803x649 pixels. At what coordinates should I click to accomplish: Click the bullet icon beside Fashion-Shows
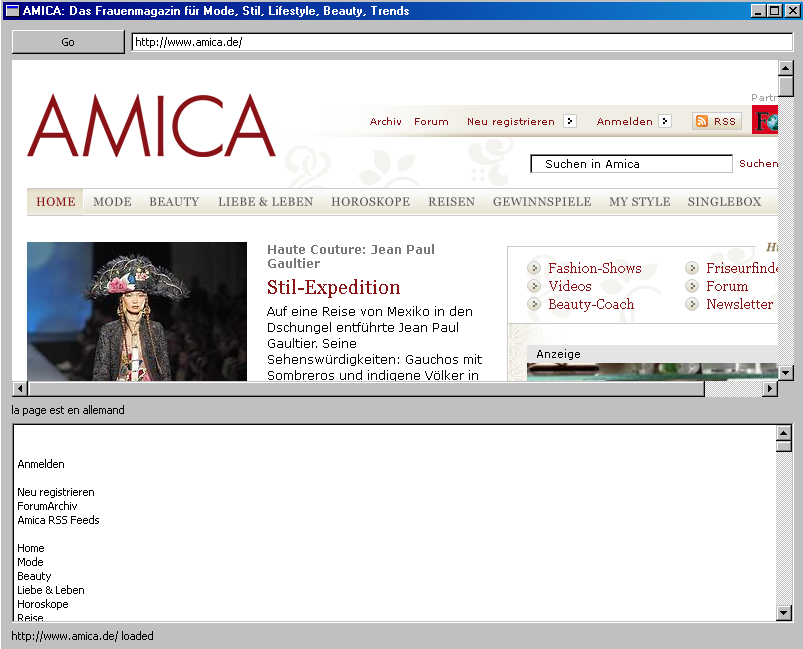click(534, 268)
